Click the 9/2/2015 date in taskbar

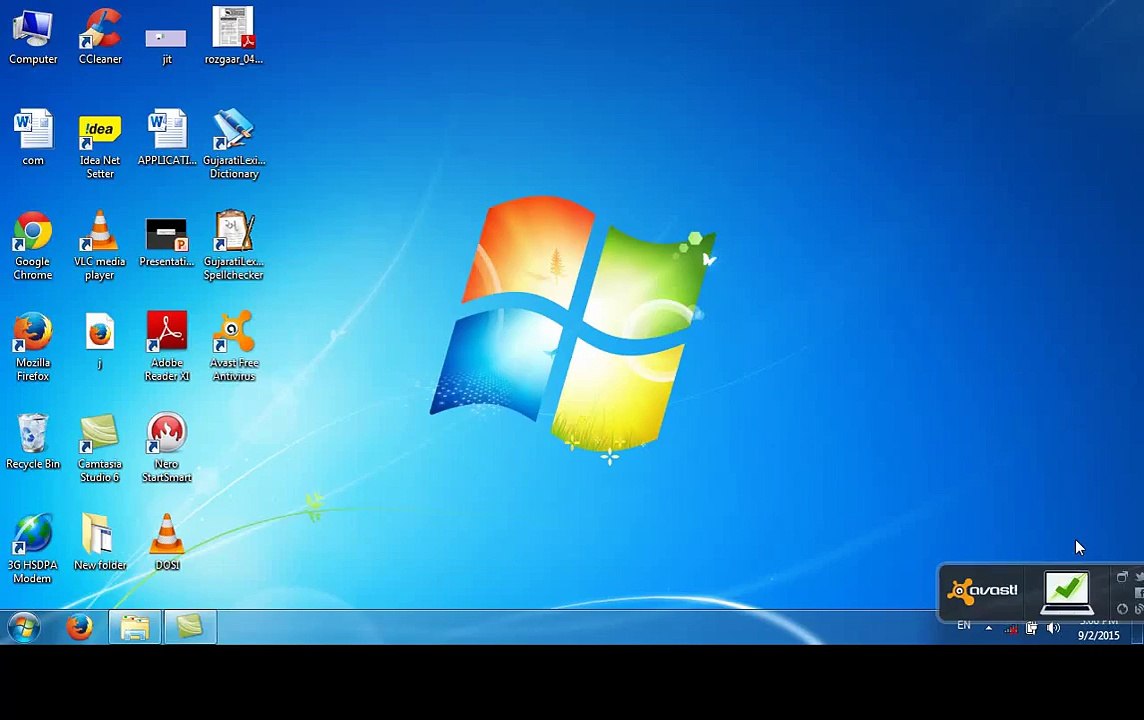(1099, 635)
